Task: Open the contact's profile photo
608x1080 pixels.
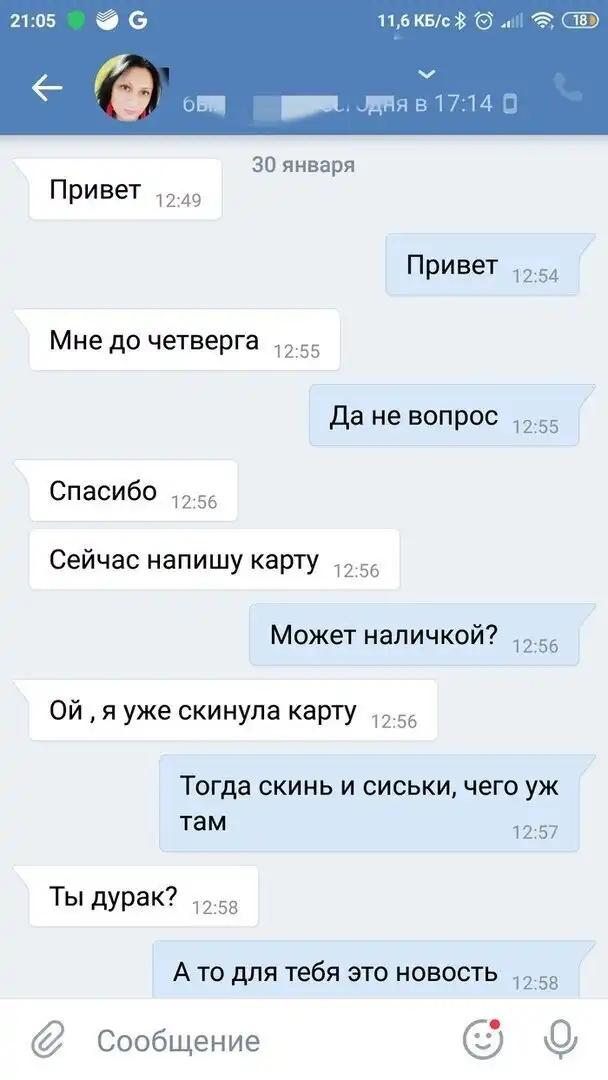Action: click(x=128, y=87)
